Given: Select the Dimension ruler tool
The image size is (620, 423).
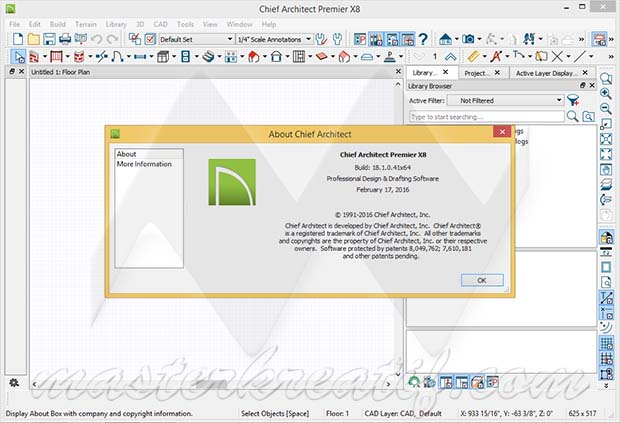Looking at the screenshot, I should pos(473,57).
